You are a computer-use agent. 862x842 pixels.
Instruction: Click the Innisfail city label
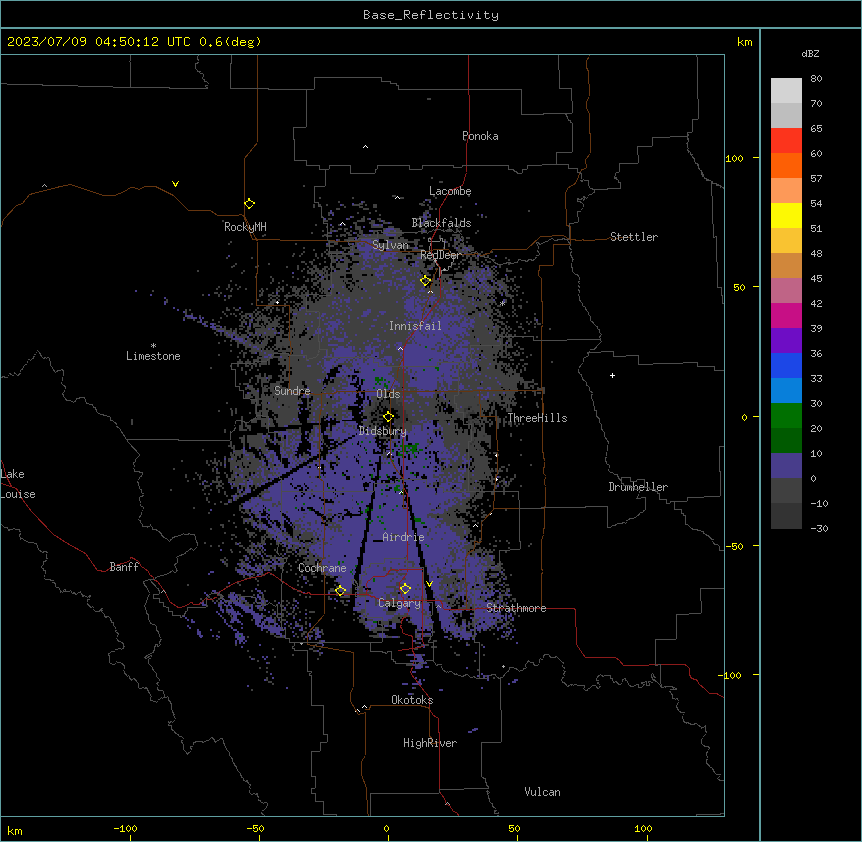pyautogui.click(x=415, y=326)
